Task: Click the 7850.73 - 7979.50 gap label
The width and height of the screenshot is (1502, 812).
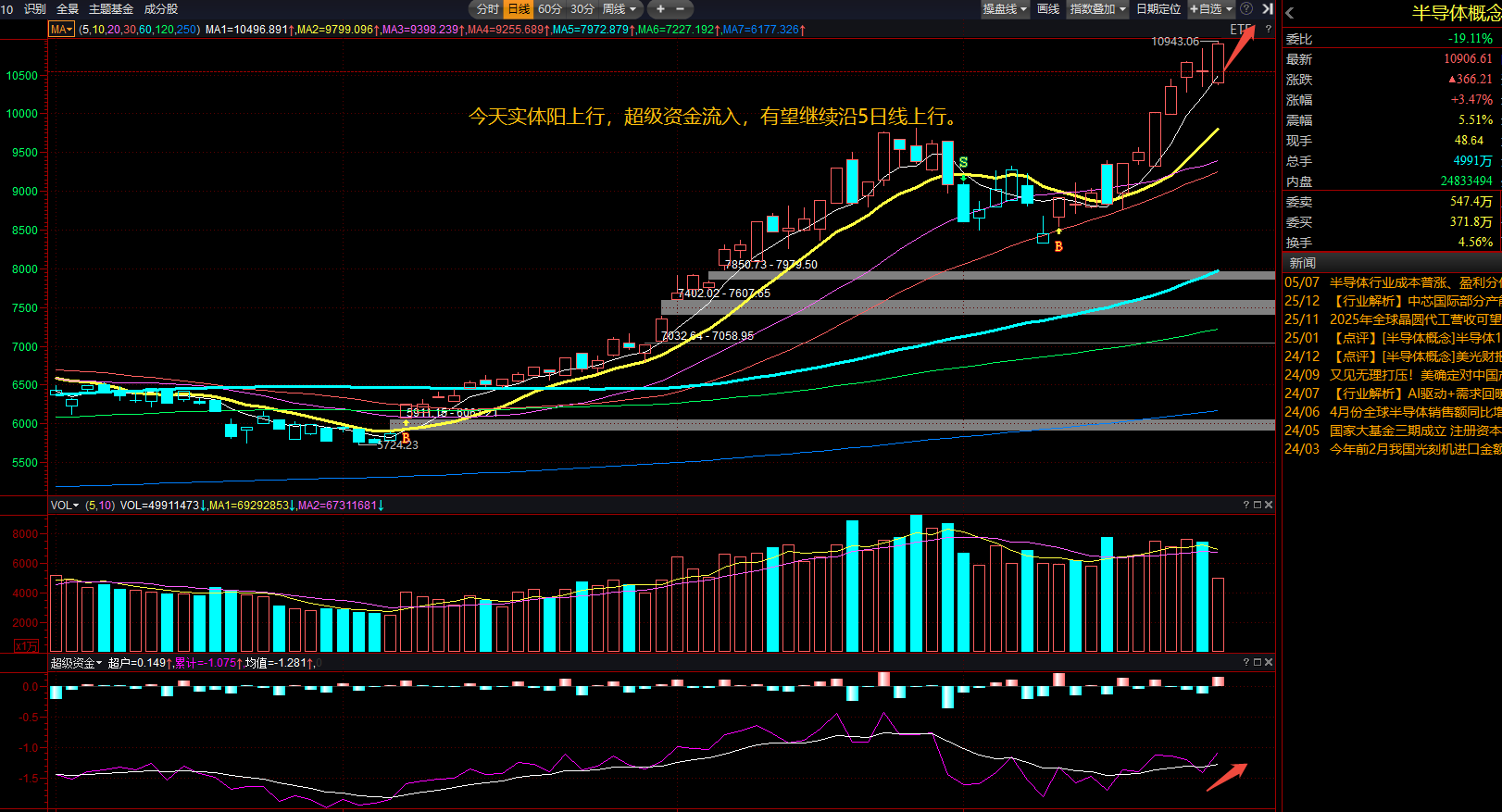Action: click(771, 265)
